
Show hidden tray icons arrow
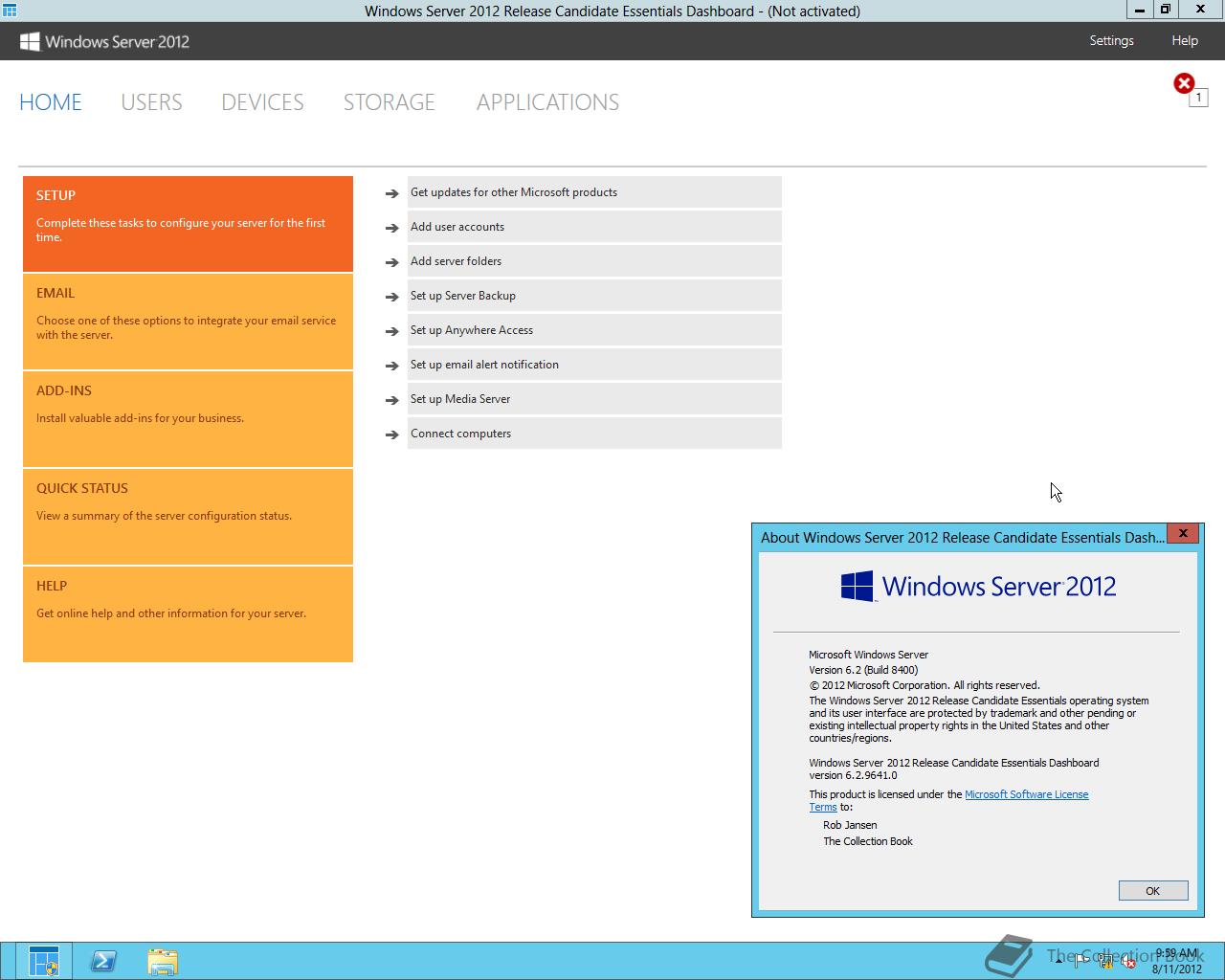(1059, 961)
